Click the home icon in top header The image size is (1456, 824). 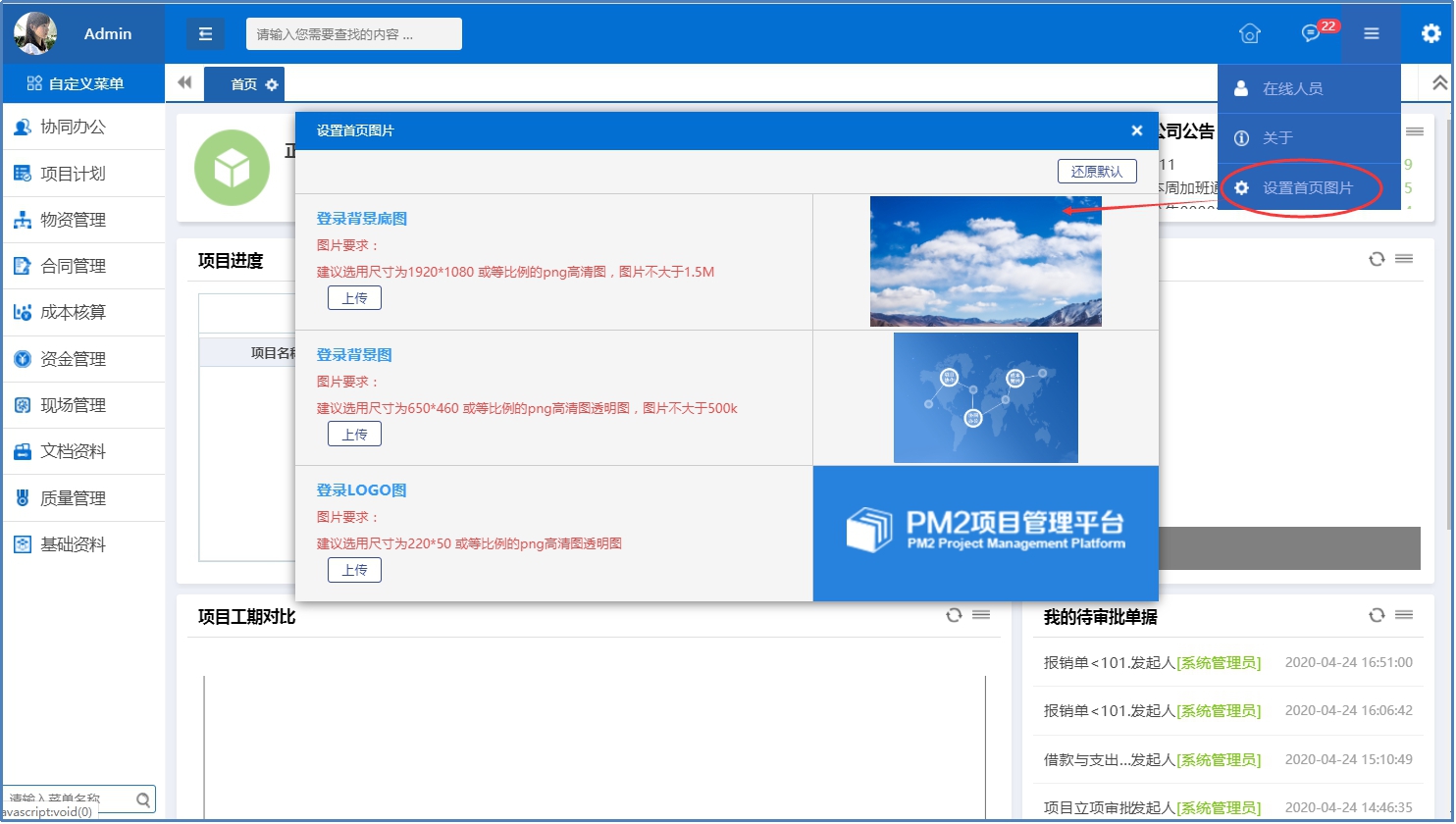coord(1249,33)
